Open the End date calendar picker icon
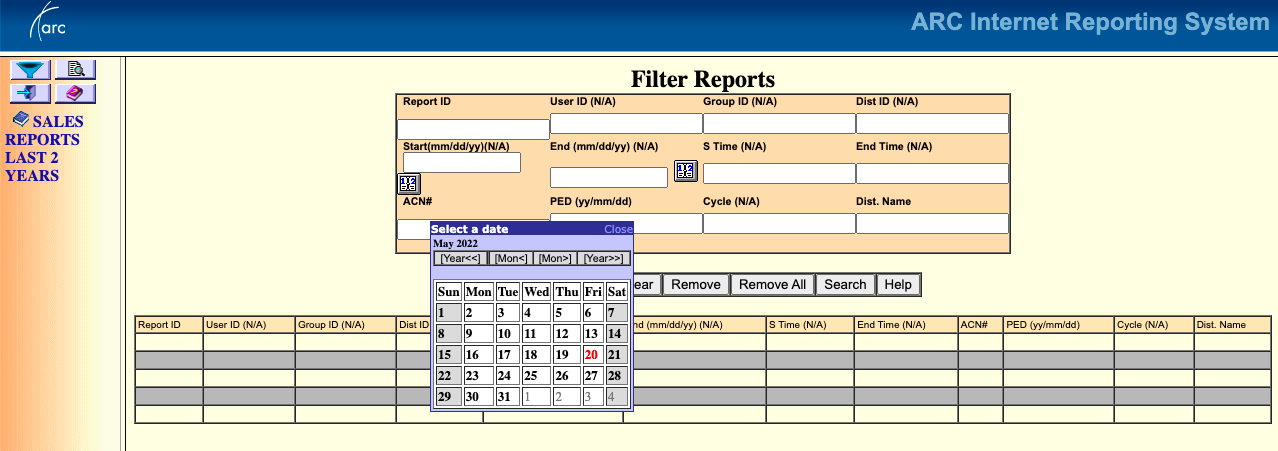This screenshot has height=451, width=1278. [685, 171]
